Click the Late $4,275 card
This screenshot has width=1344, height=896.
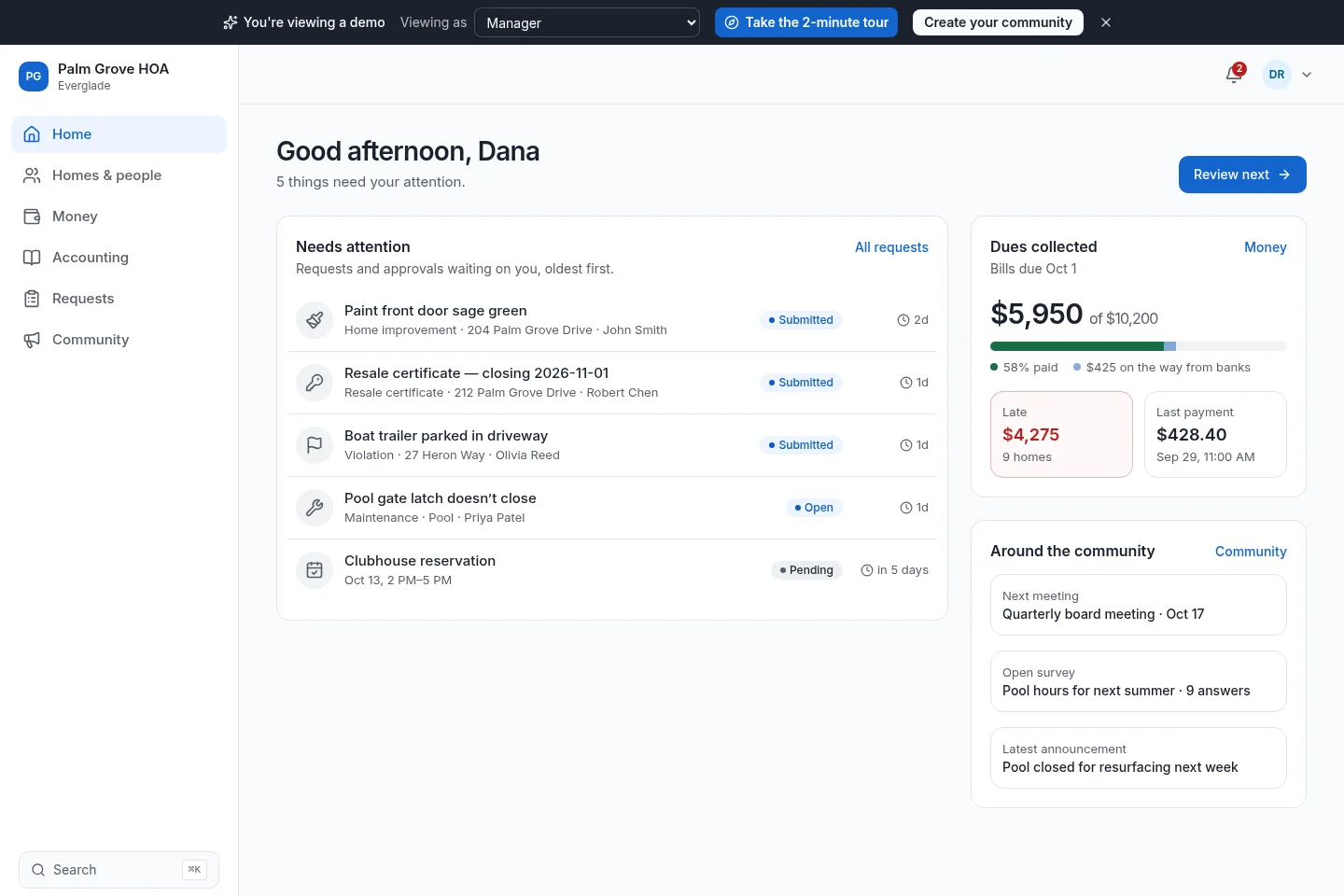tap(1061, 434)
